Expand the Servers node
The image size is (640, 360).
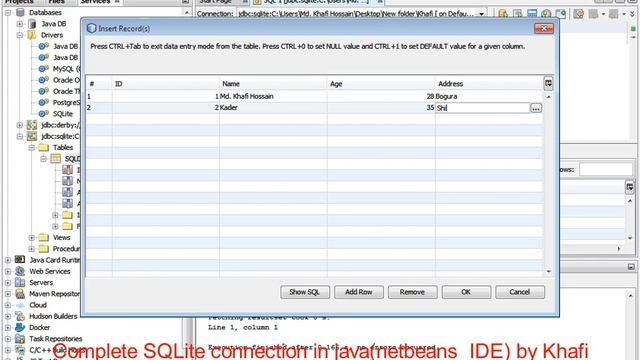click(8, 282)
